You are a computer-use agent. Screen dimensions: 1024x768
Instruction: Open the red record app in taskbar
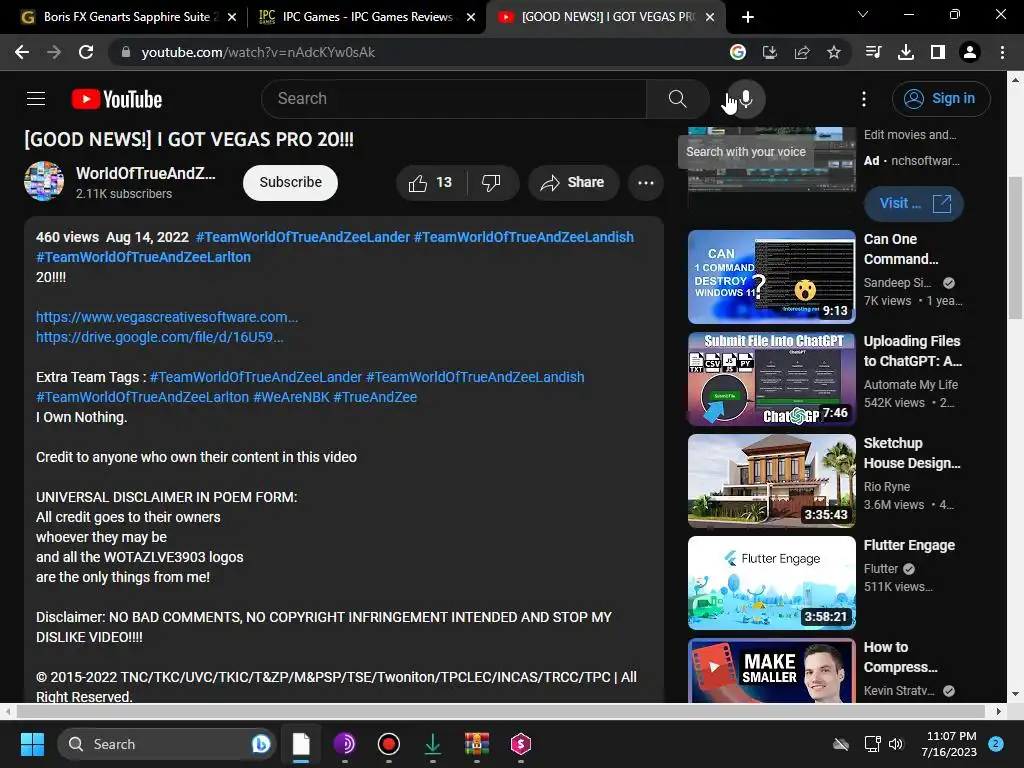coord(389,744)
